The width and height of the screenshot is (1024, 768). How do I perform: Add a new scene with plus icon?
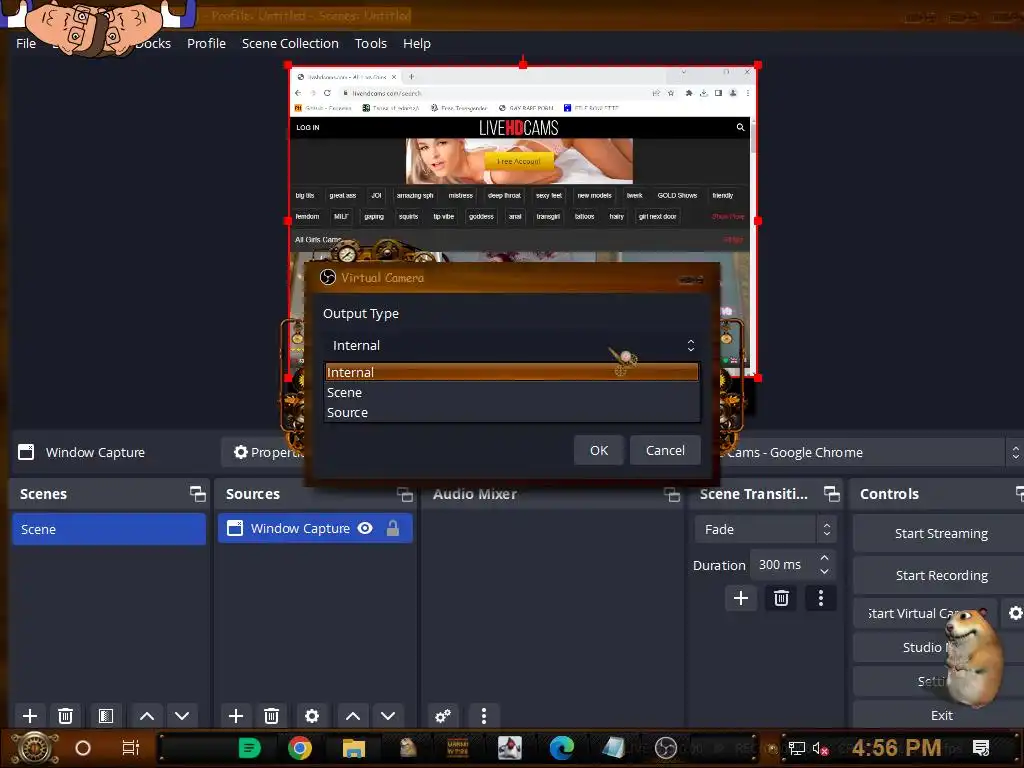click(29, 716)
